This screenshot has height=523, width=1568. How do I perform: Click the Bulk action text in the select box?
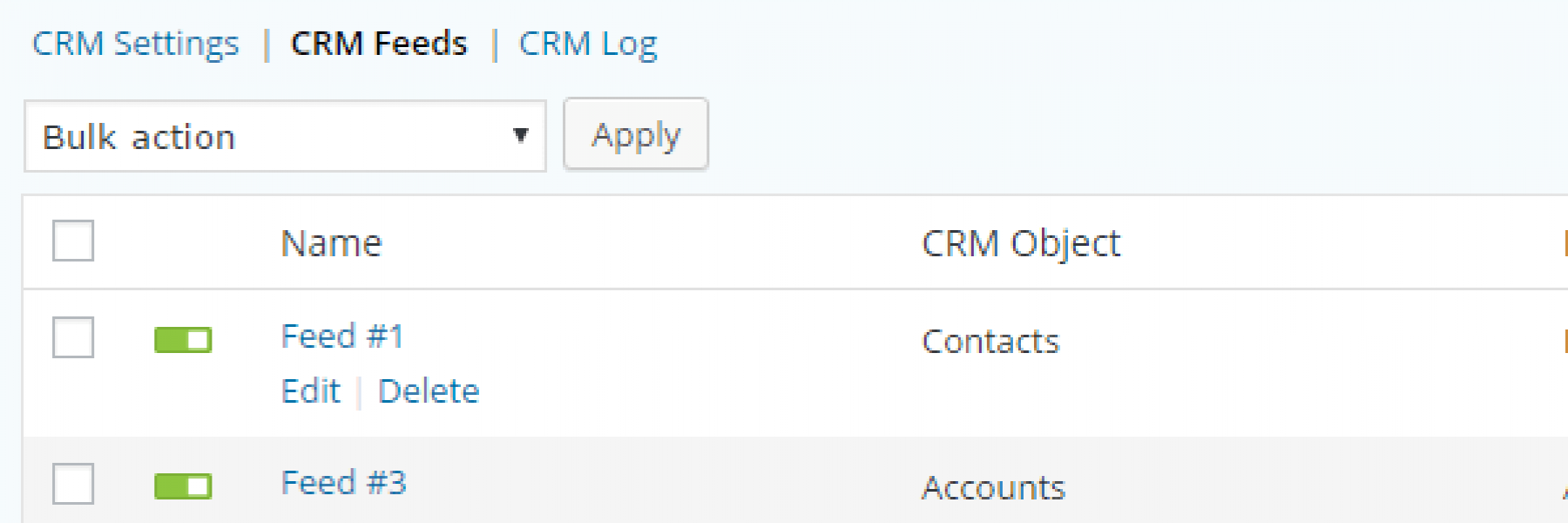[139, 137]
